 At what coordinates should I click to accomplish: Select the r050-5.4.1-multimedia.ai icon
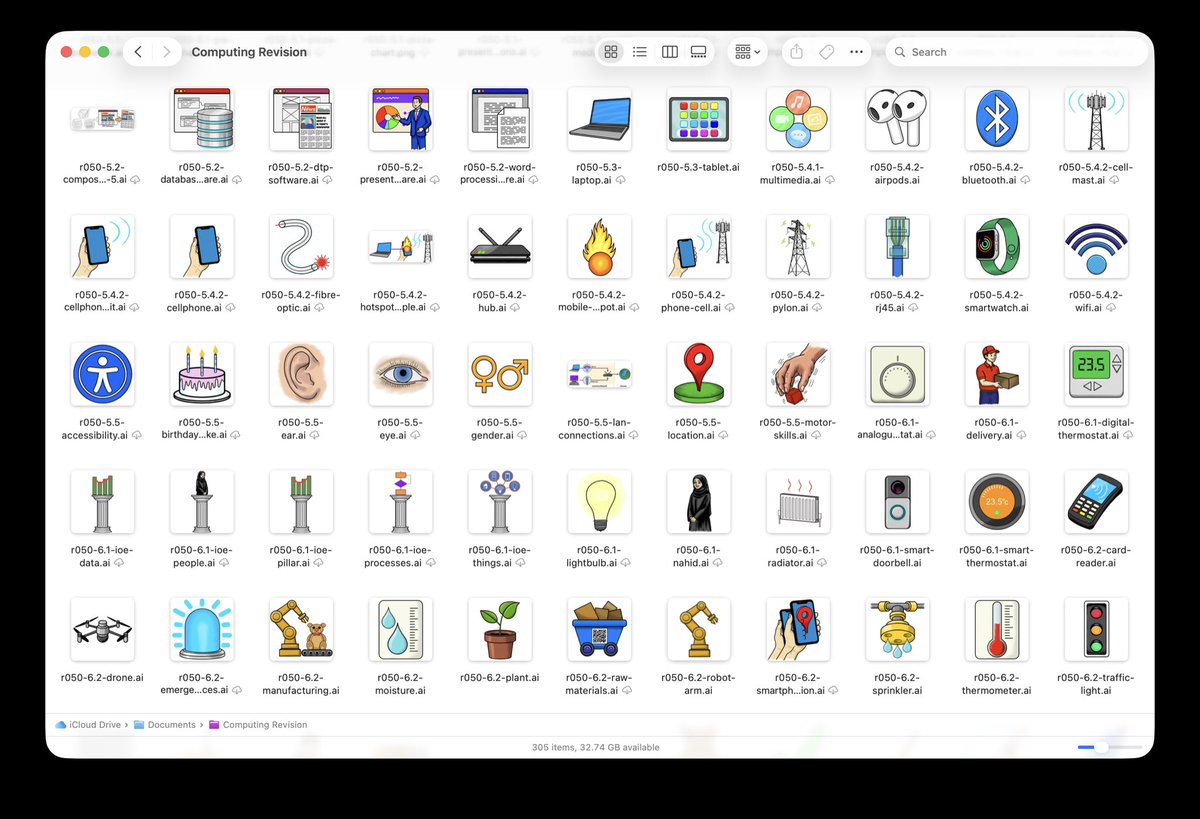[798, 119]
